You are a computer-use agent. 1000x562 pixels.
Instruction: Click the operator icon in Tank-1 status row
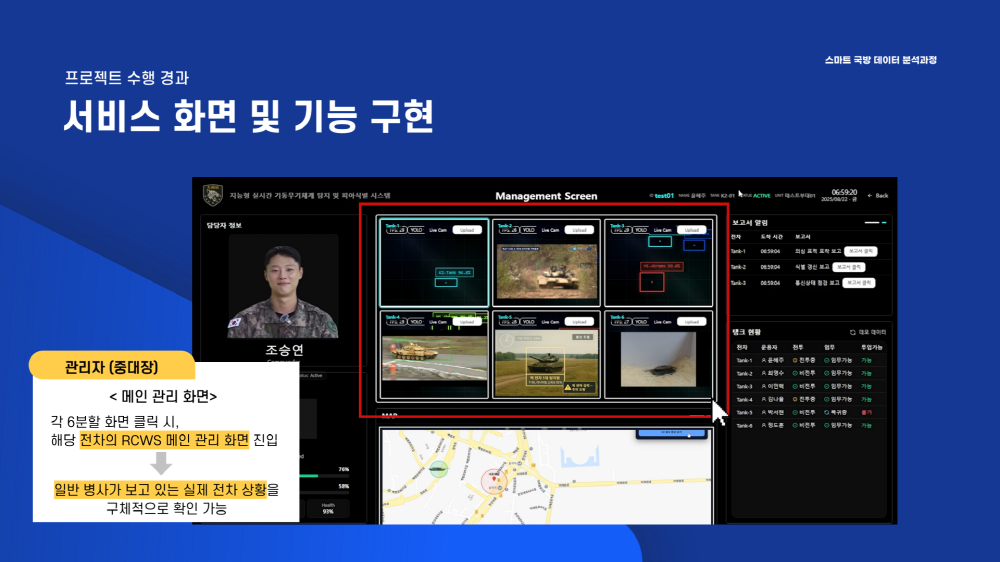pos(763,360)
